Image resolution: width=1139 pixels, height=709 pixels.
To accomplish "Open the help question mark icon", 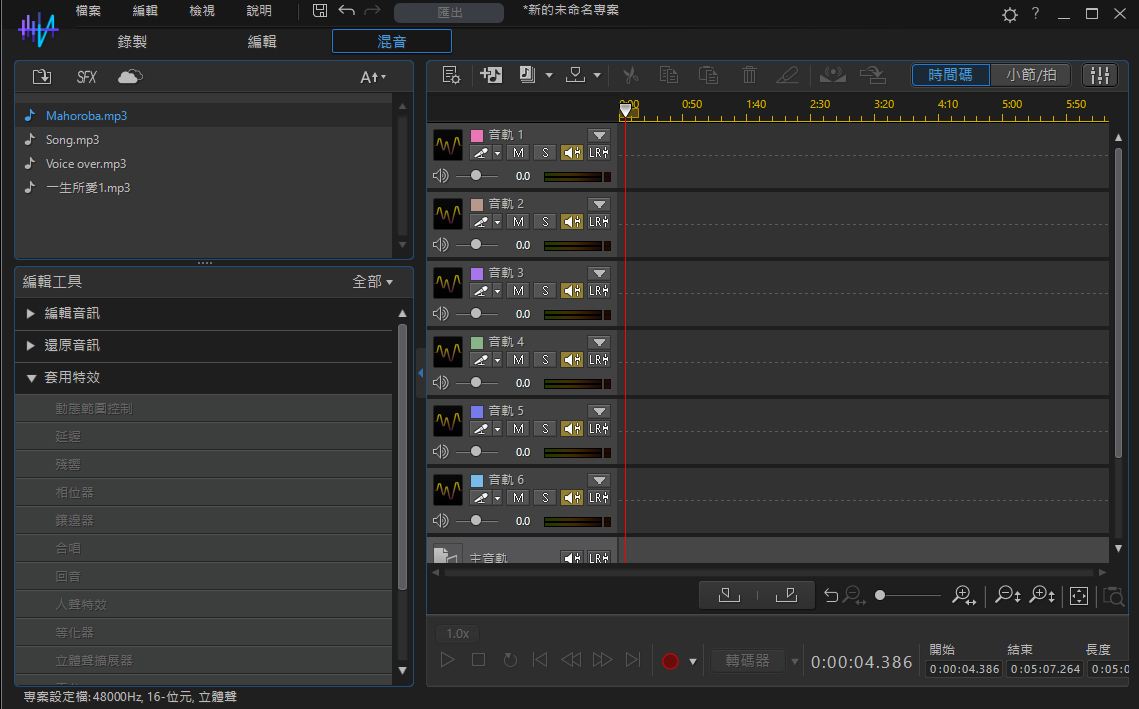I will [1035, 13].
